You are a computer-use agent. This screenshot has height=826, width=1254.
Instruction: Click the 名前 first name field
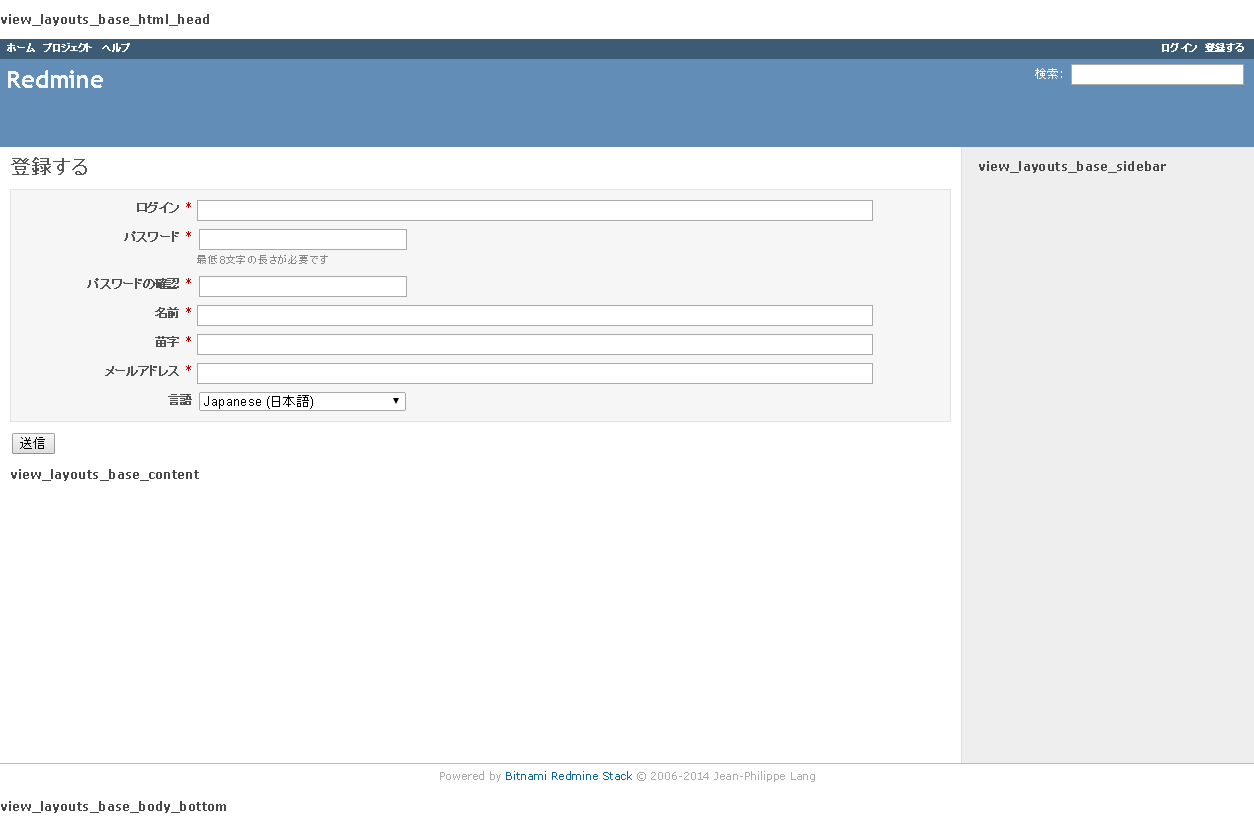pyautogui.click(x=534, y=315)
